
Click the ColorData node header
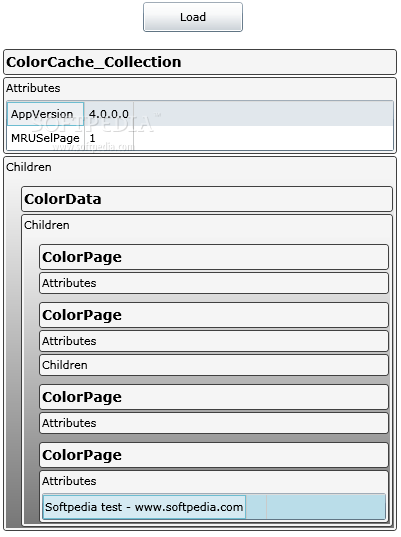click(x=207, y=199)
